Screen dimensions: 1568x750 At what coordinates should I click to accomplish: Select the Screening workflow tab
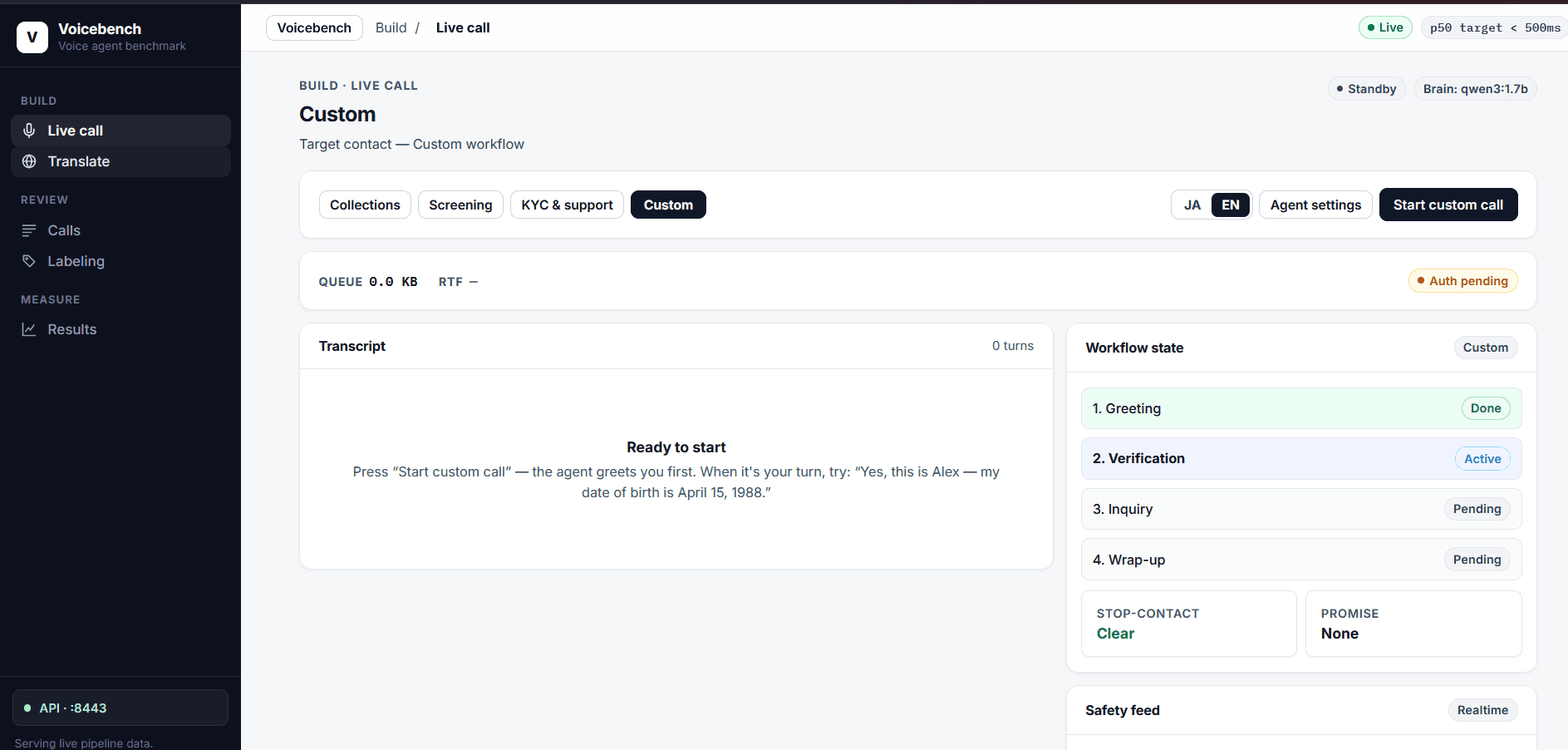point(460,205)
